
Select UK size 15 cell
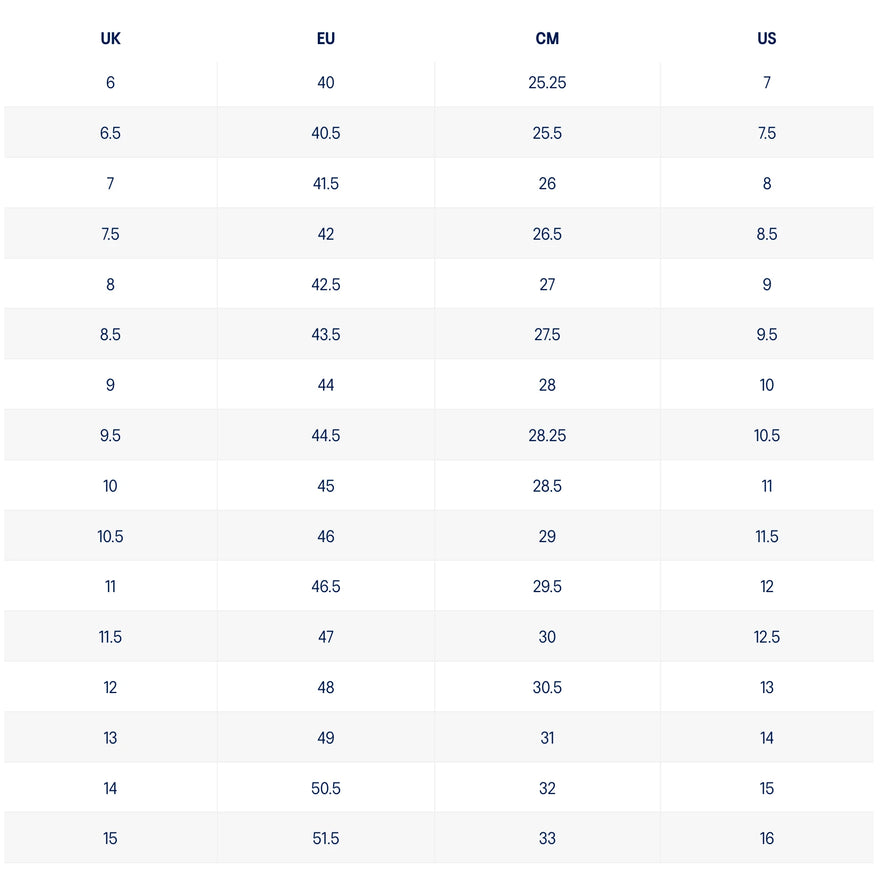coord(110,839)
